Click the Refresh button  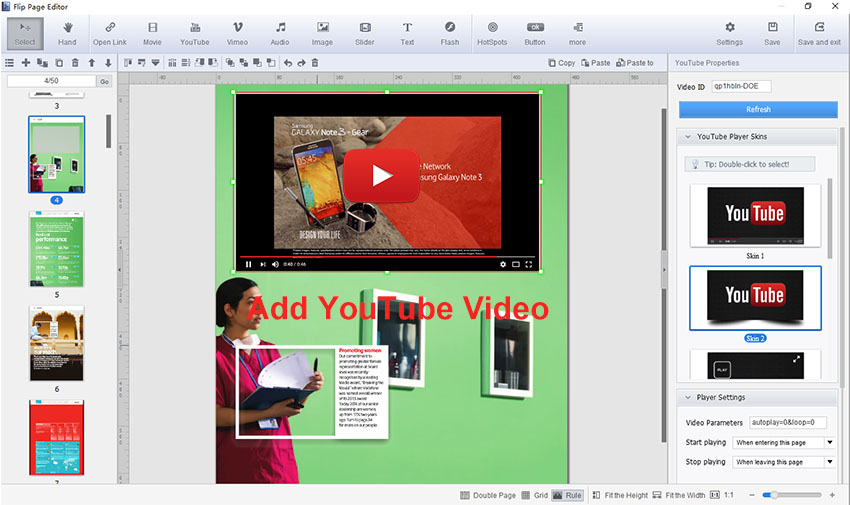(x=758, y=109)
